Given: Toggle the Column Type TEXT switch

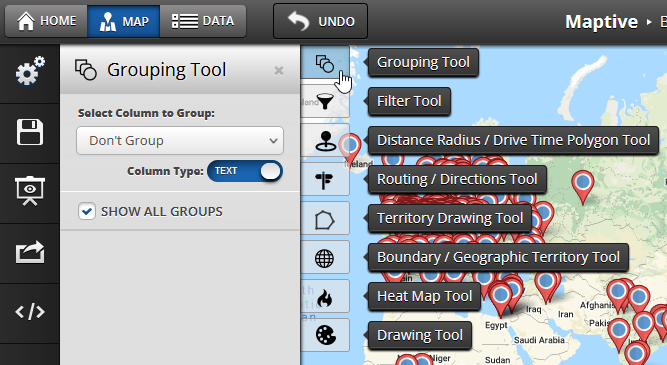Looking at the screenshot, I should tap(245, 171).
